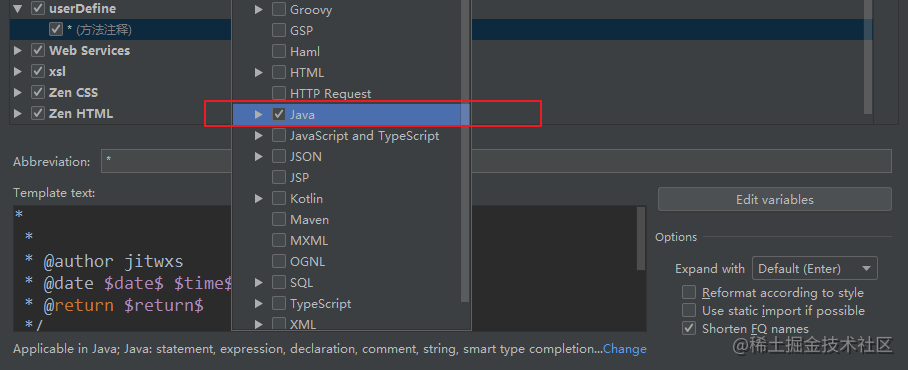Select the Zen HTML group label
This screenshot has height=370, width=908.
pos(81,113)
